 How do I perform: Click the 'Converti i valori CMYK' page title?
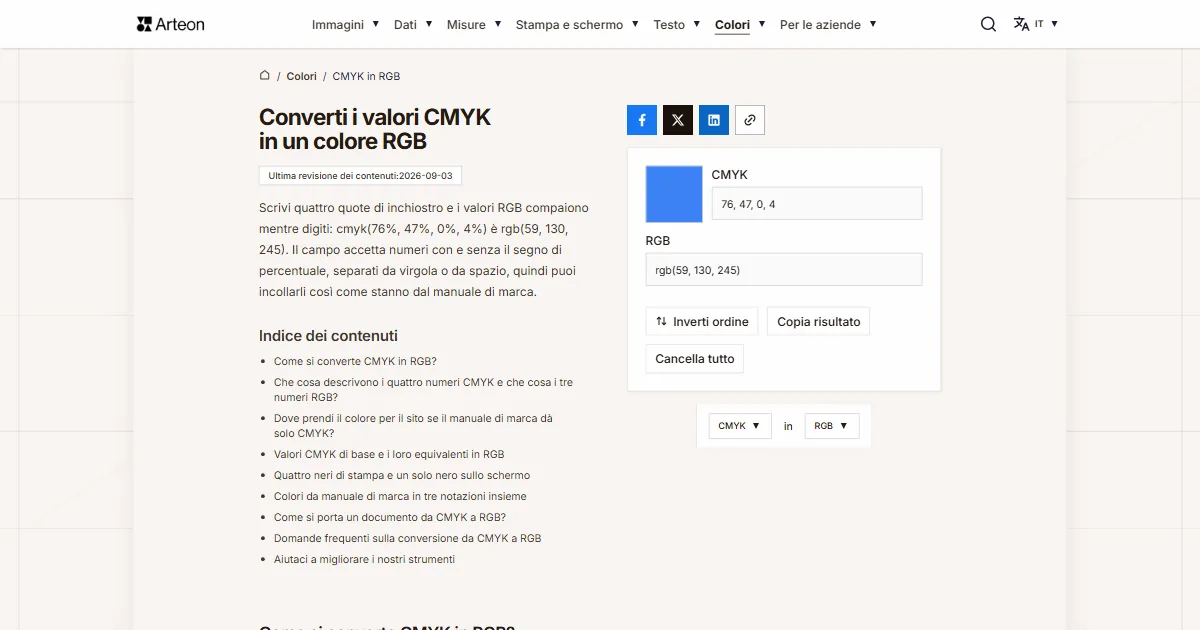[375, 129]
